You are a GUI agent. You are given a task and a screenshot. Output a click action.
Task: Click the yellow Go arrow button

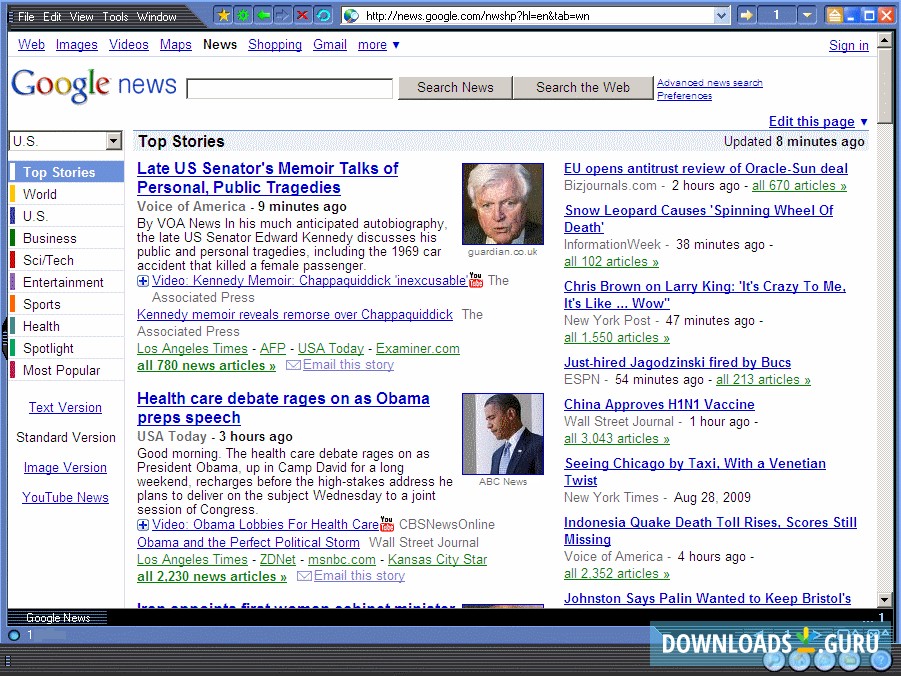pos(746,16)
